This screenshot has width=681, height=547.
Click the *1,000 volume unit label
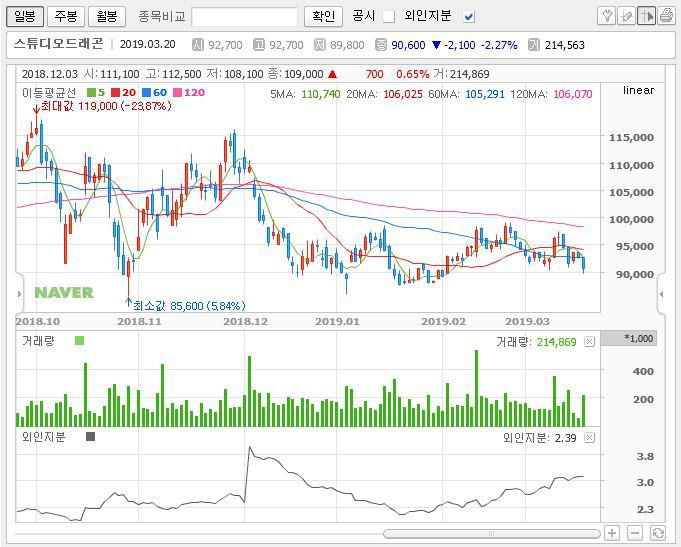pos(638,338)
